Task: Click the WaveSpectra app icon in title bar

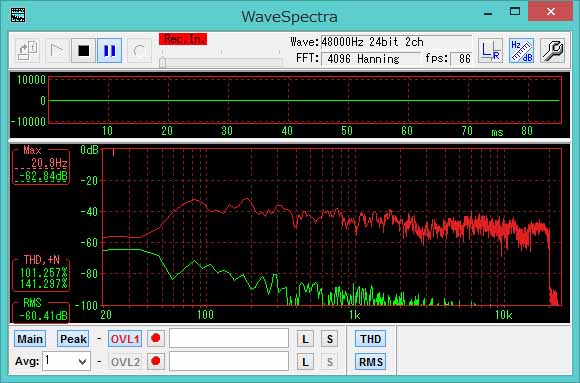Action: [18, 15]
